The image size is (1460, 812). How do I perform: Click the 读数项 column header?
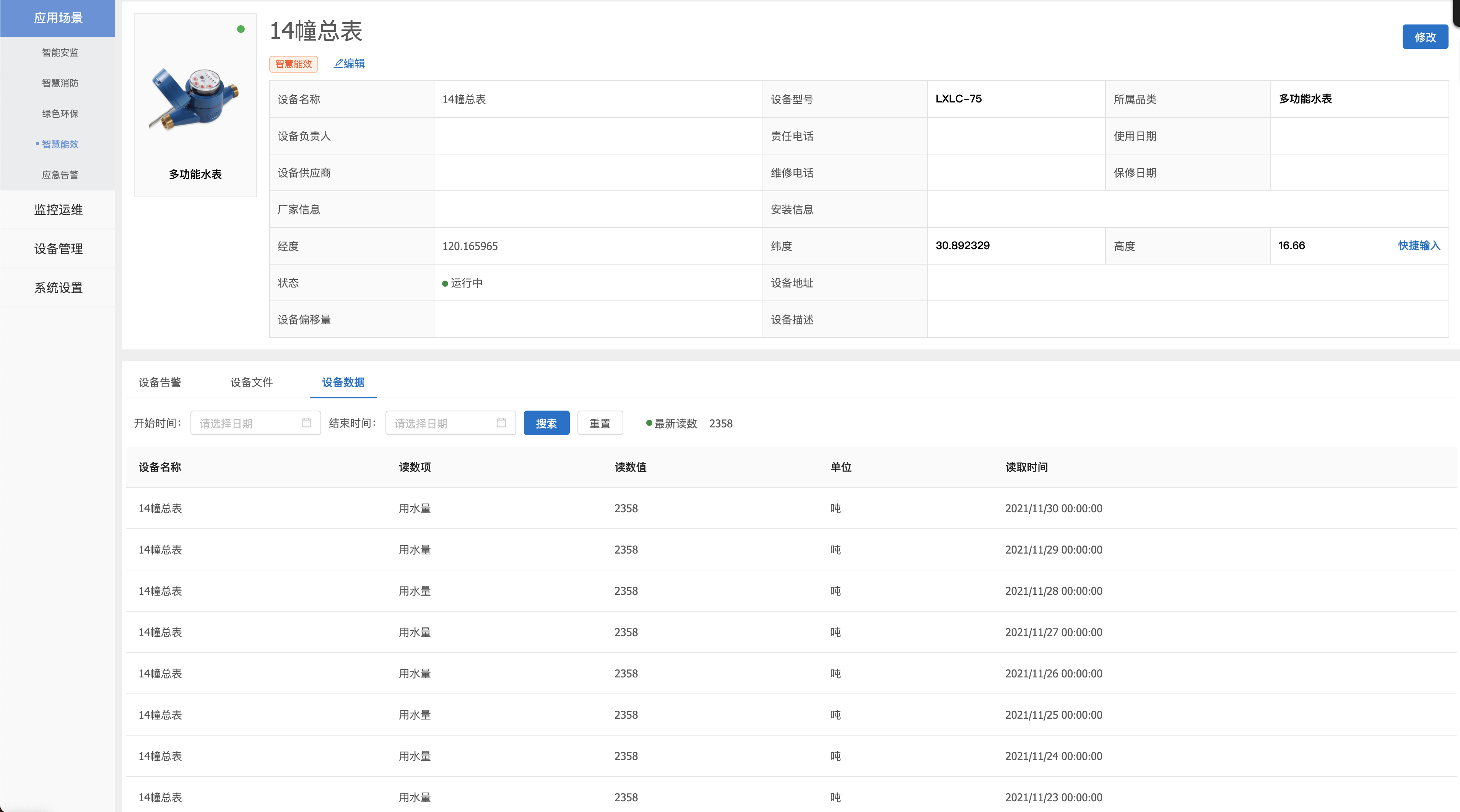click(x=414, y=467)
